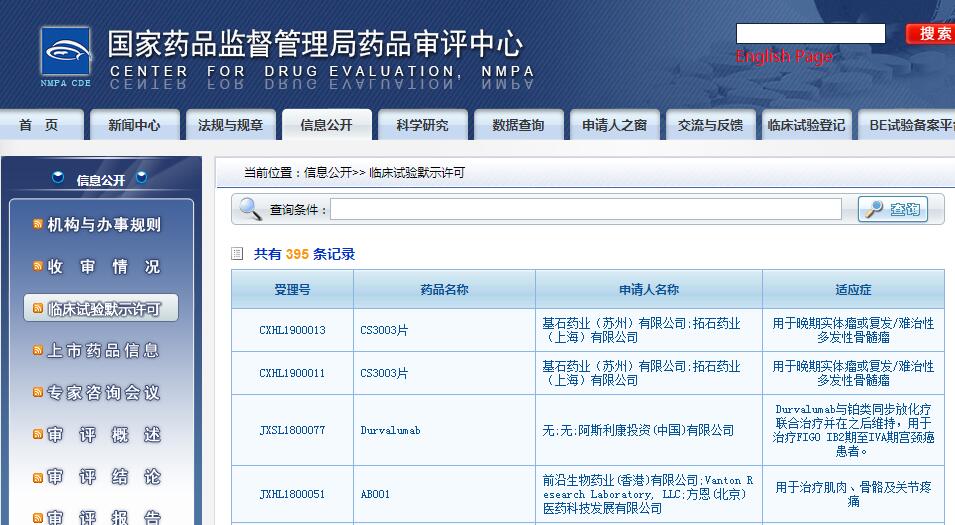This screenshot has height=525, width=955.
Task: Click RSS icon next to 上市药品信息
Action: 38,350
